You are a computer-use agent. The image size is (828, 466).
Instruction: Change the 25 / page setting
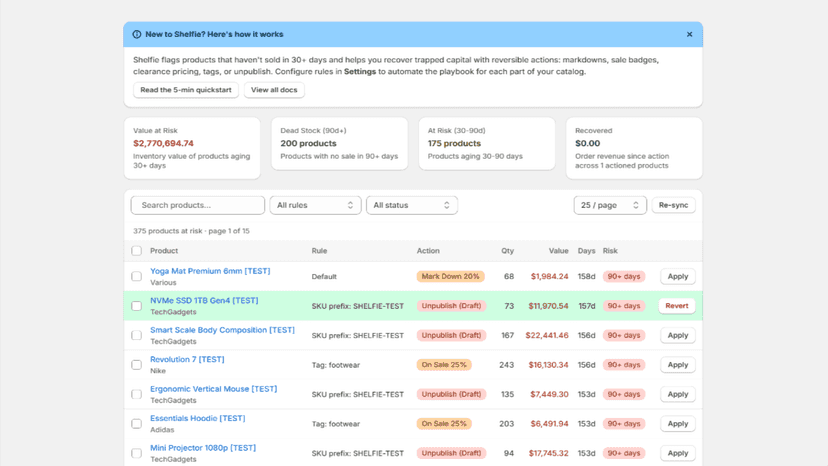point(610,205)
